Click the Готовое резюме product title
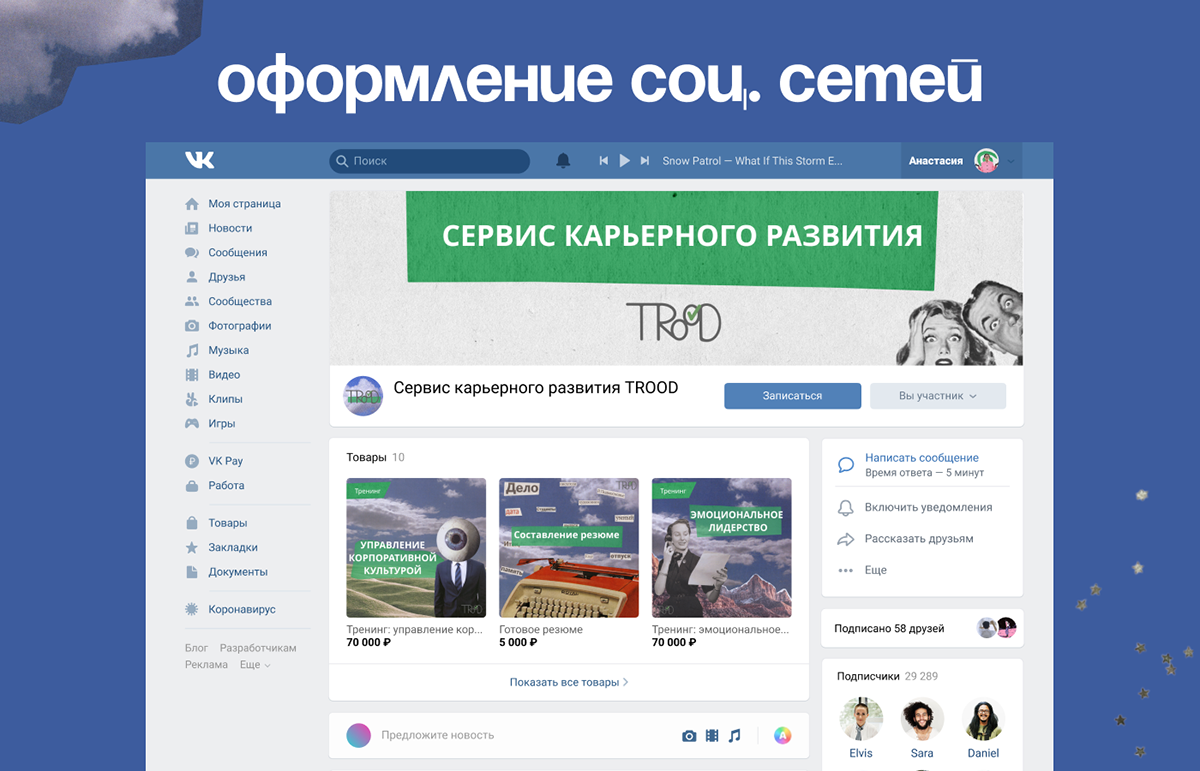This screenshot has height=771, width=1200. pyautogui.click(x=541, y=630)
